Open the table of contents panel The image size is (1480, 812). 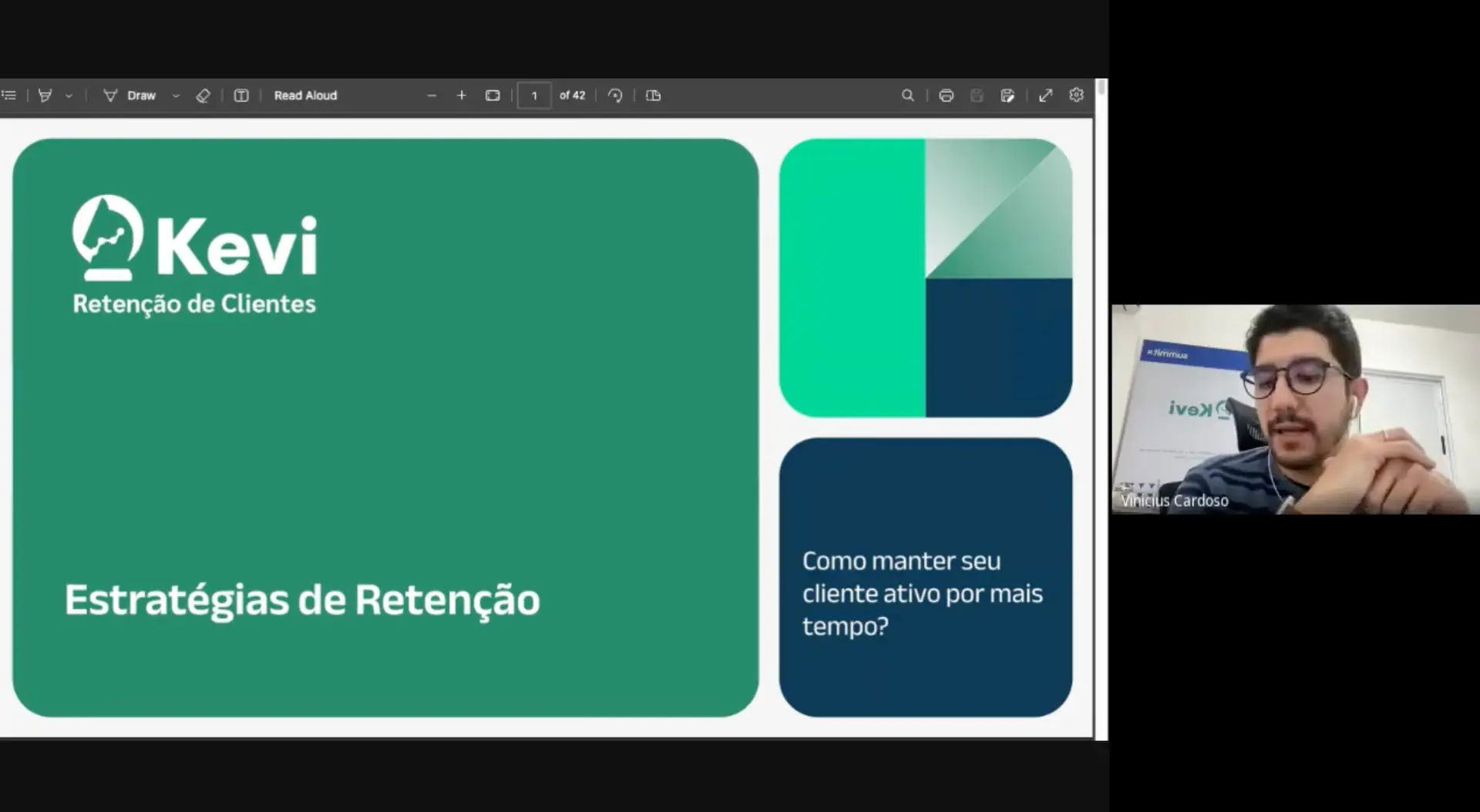pyautogui.click(x=8, y=96)
